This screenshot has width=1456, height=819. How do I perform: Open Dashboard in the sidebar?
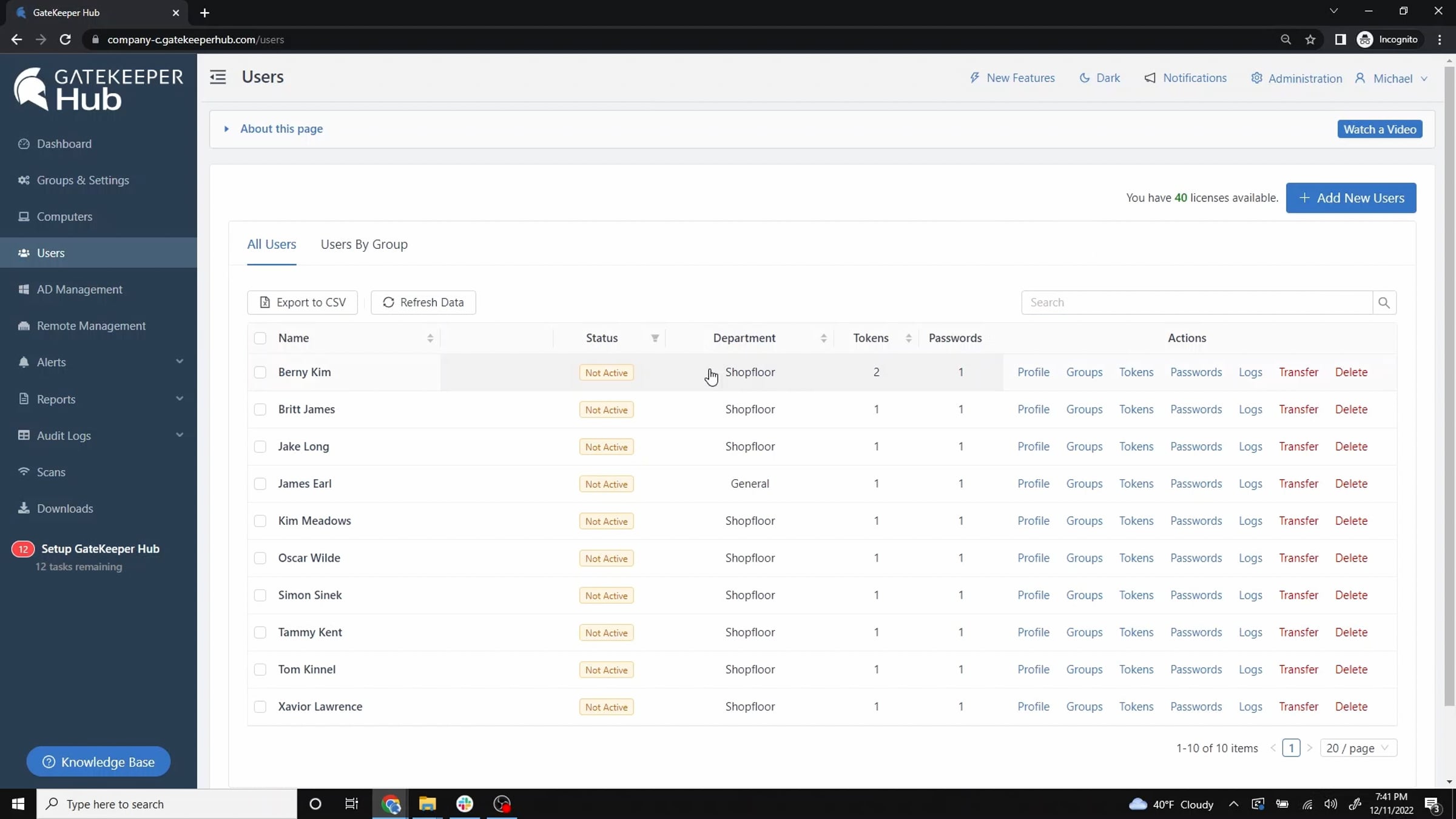pos(98,144)
